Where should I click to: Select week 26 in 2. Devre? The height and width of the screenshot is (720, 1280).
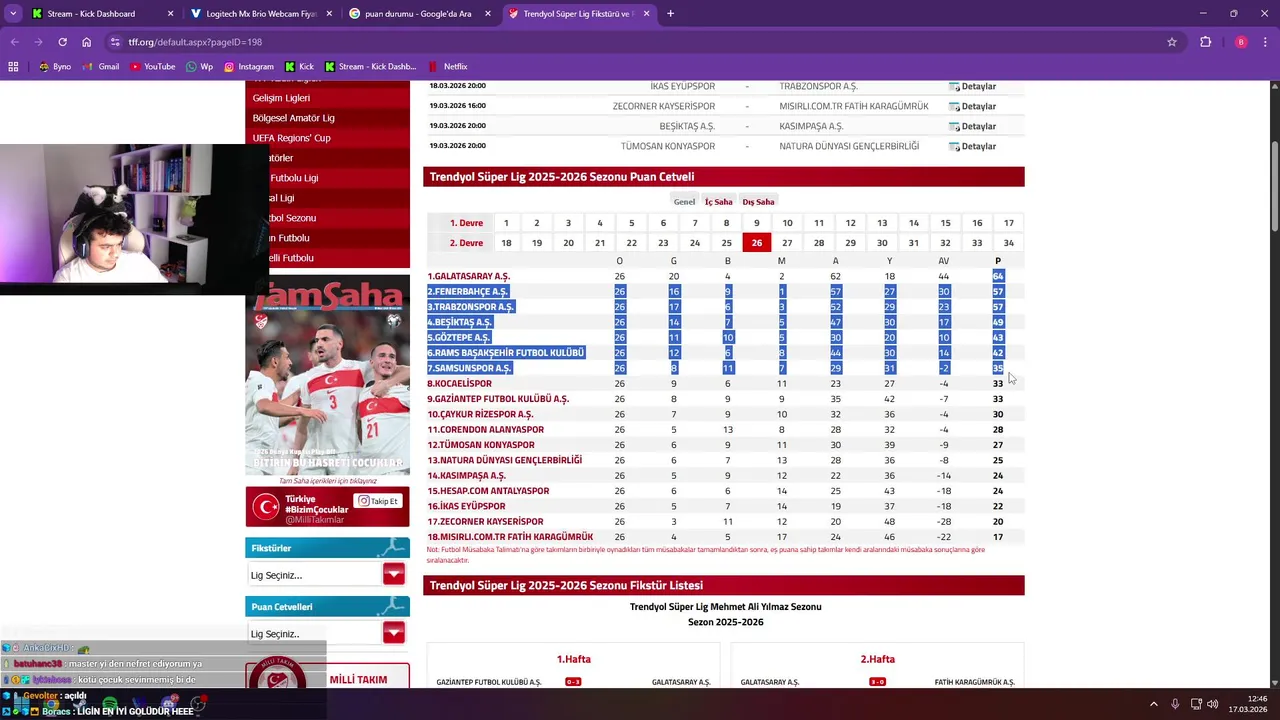click(757, 243)
